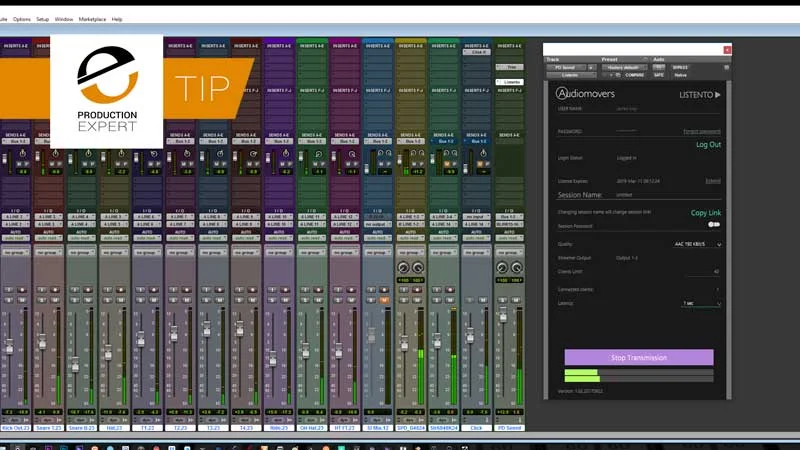
Task: Enable input monitoring on the T1.23 track
Action: pos(141,290)
